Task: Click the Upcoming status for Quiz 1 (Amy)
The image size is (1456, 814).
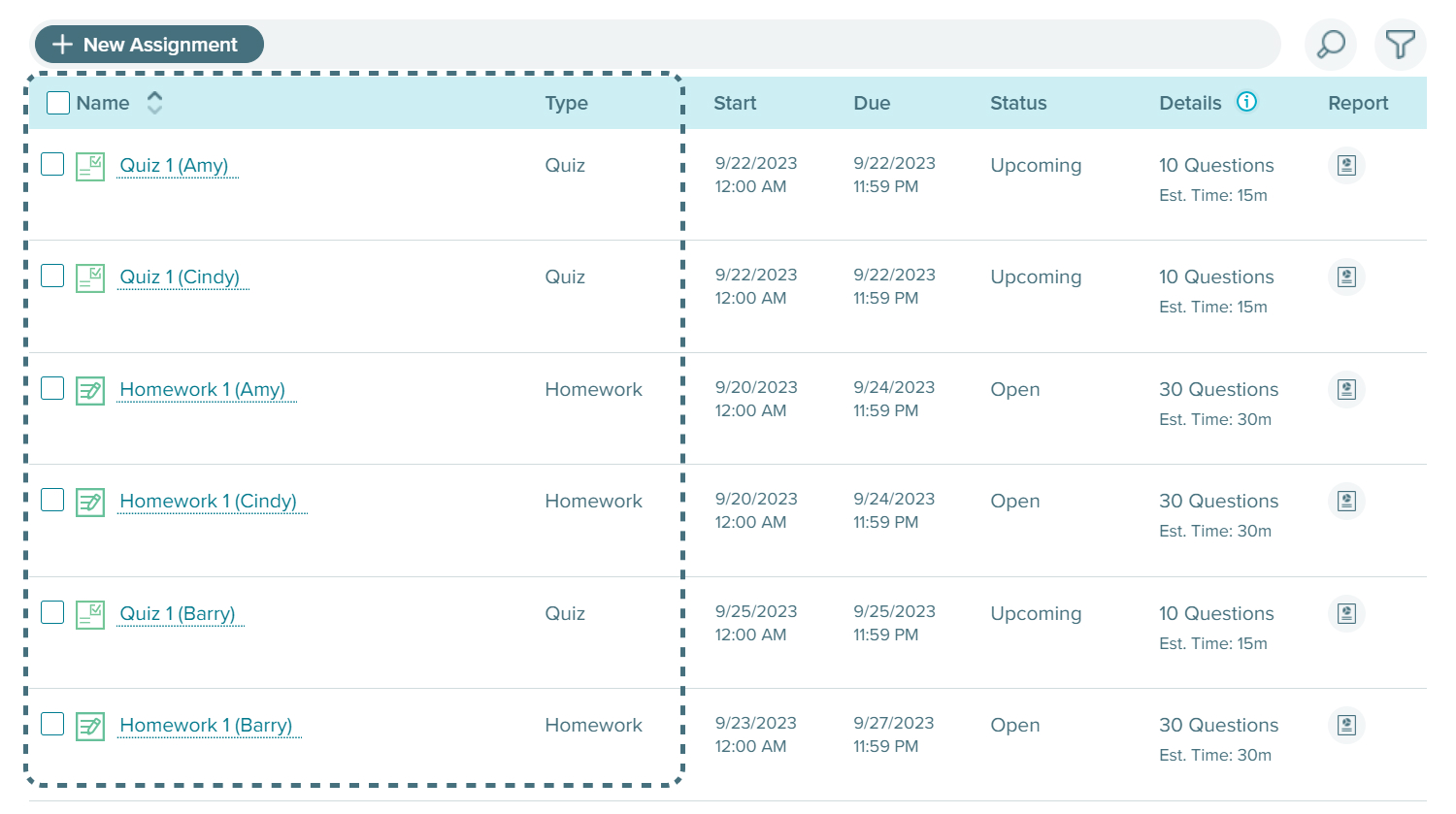Action: pyautogui.click(x=1036, y=166)
